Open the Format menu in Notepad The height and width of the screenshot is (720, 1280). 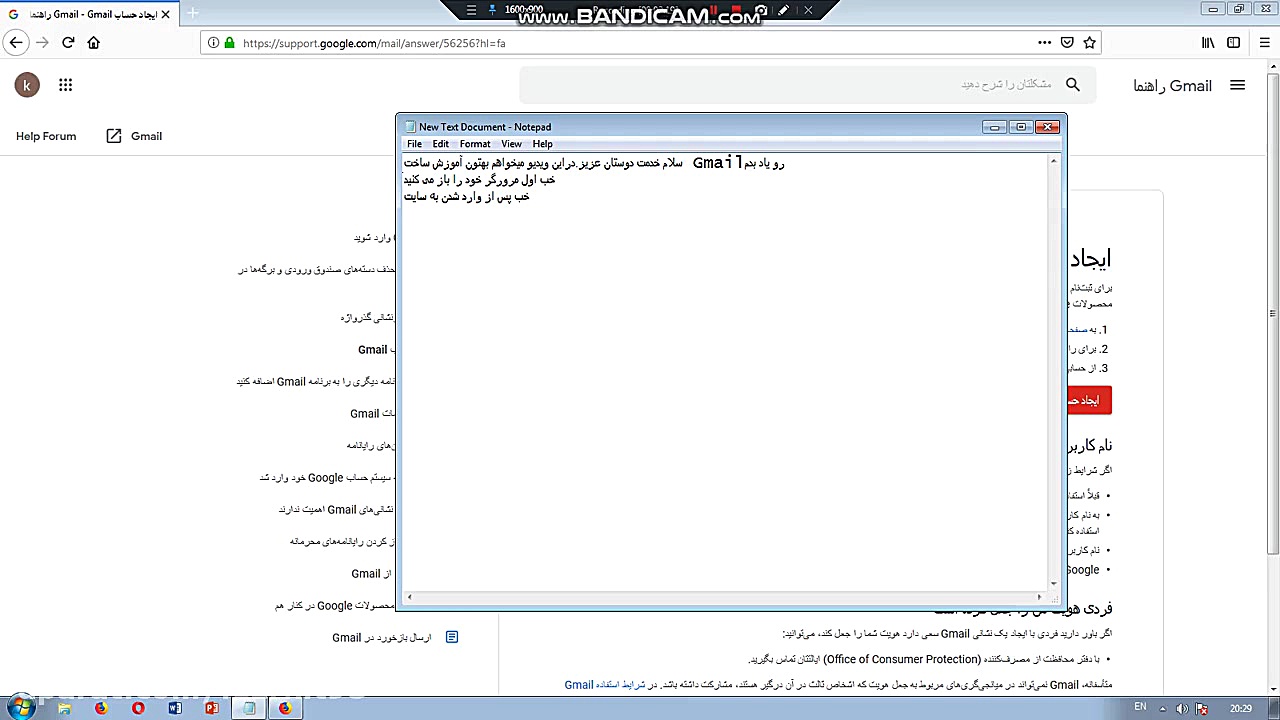click(x=474, y=143)
